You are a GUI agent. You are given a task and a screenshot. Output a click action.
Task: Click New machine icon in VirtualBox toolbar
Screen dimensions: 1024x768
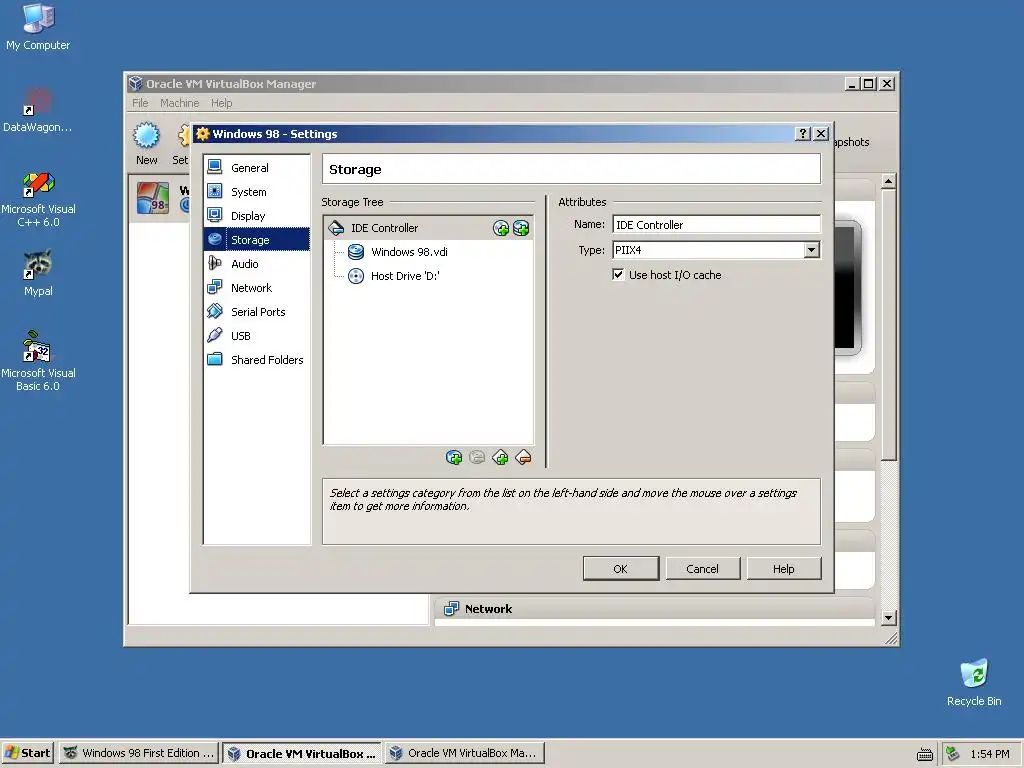[146, 143]
